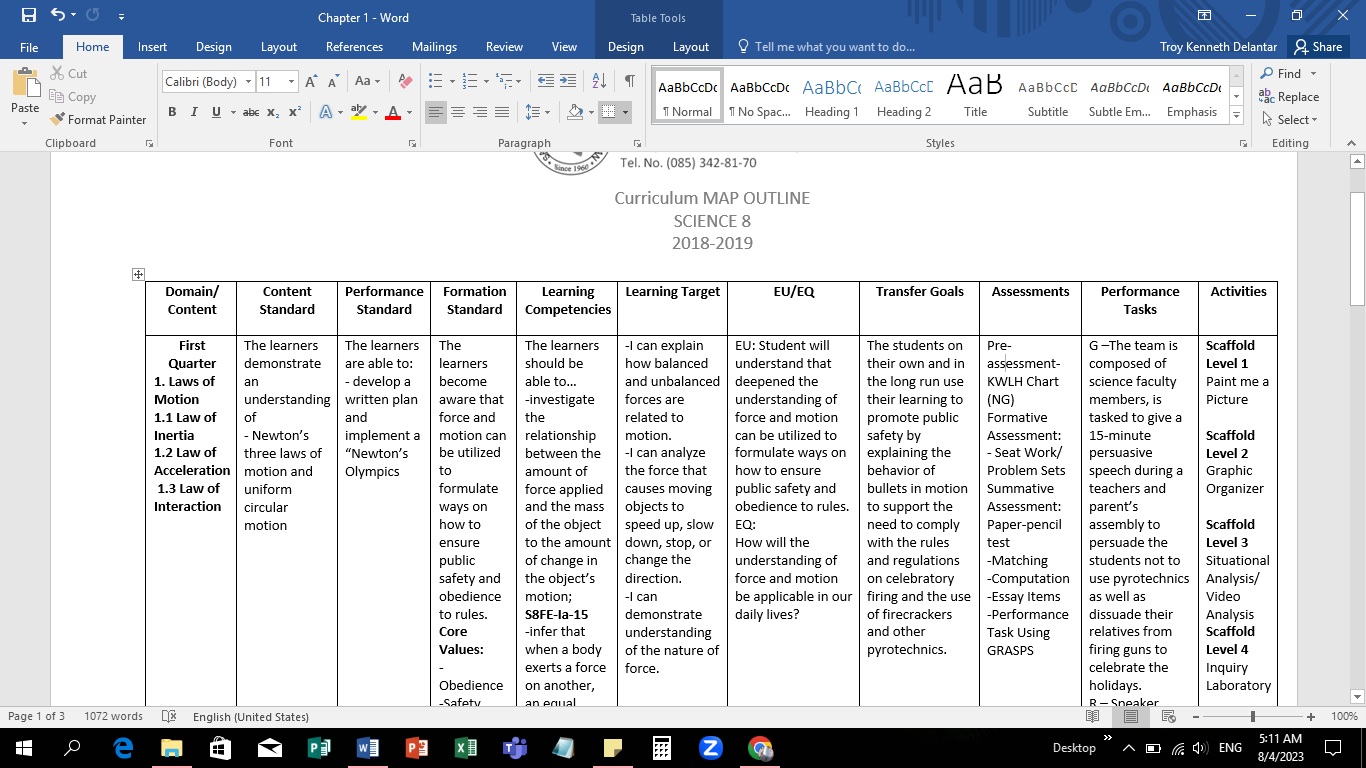Decrease the paragraph indent
The width and height of the screenshot is (1366, 768).
[x=544, y=81]
